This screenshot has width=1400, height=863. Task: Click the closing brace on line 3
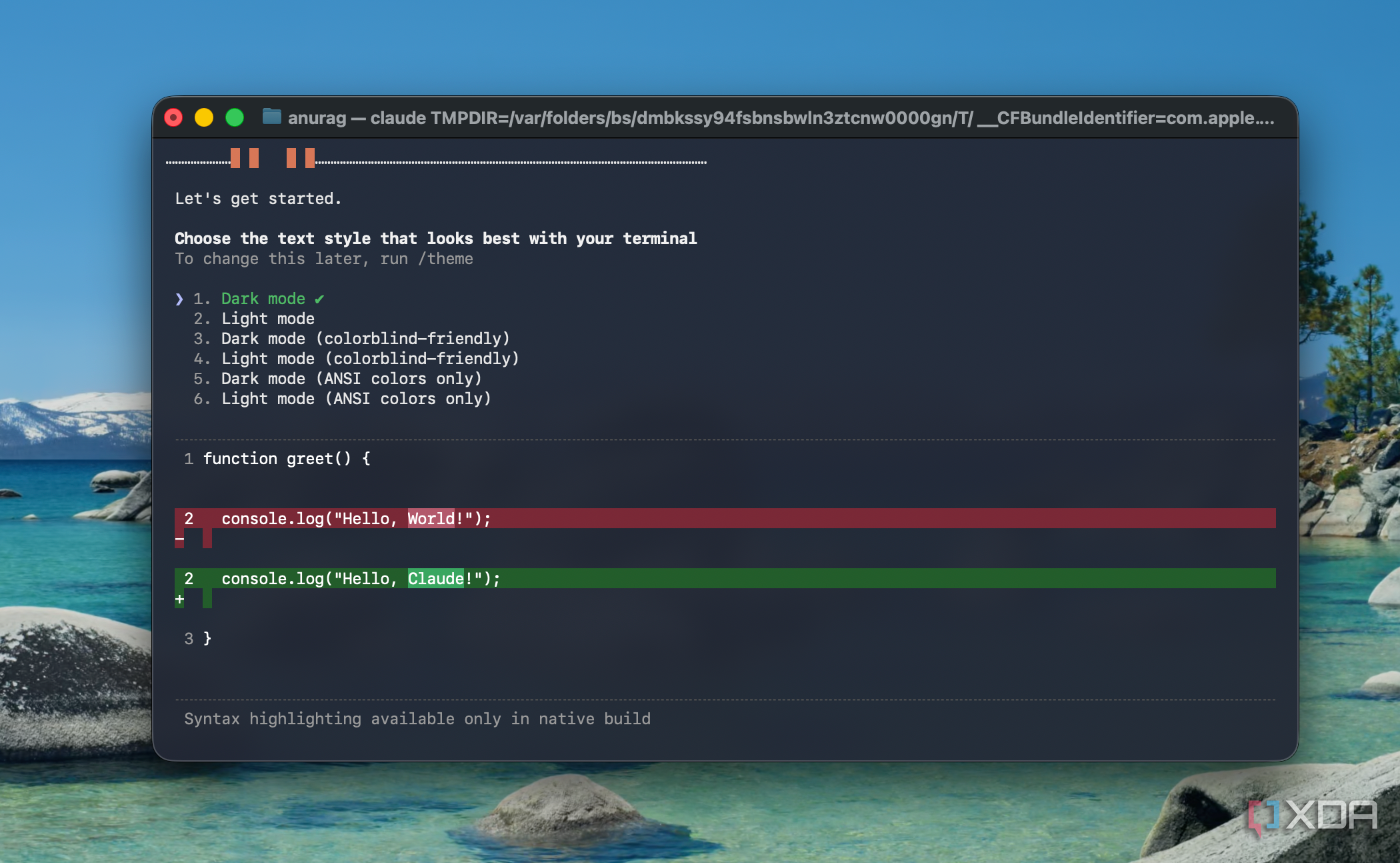[207, 639]
